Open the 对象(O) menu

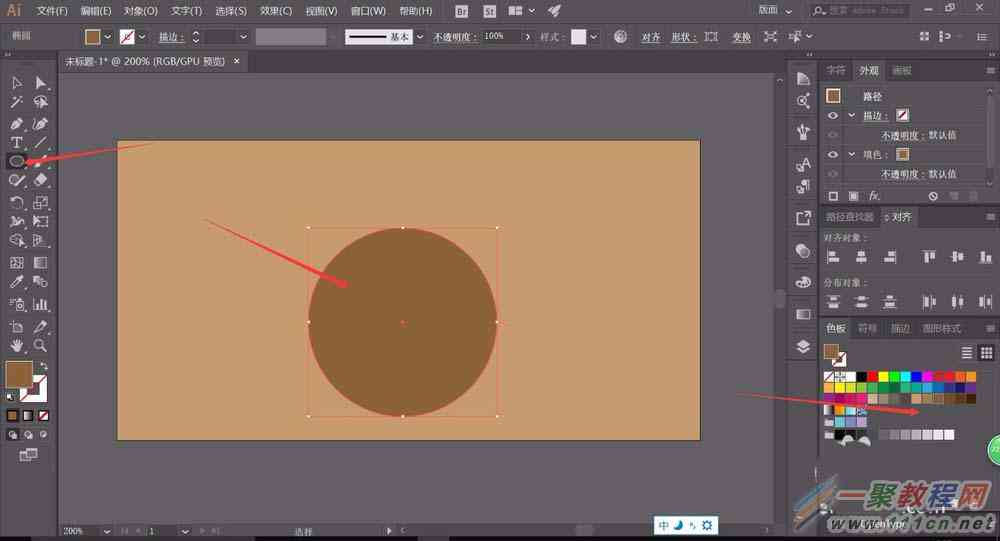pyautogui.click(x=140, y=11)
